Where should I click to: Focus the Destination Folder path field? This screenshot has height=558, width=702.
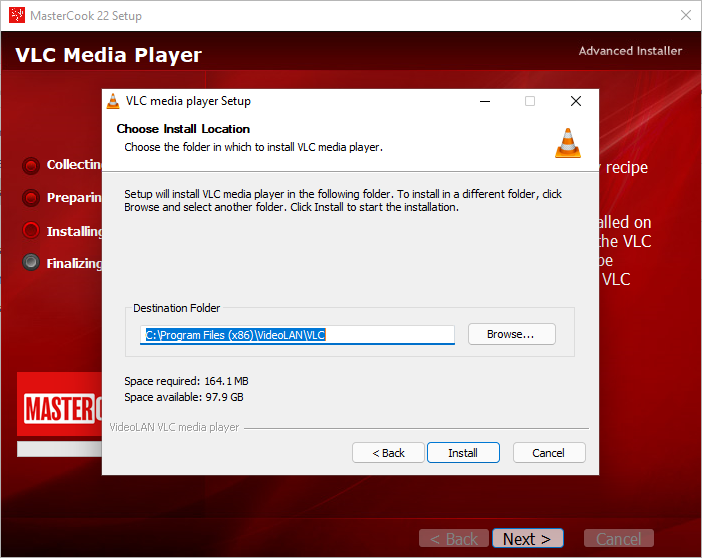point(297,335)
